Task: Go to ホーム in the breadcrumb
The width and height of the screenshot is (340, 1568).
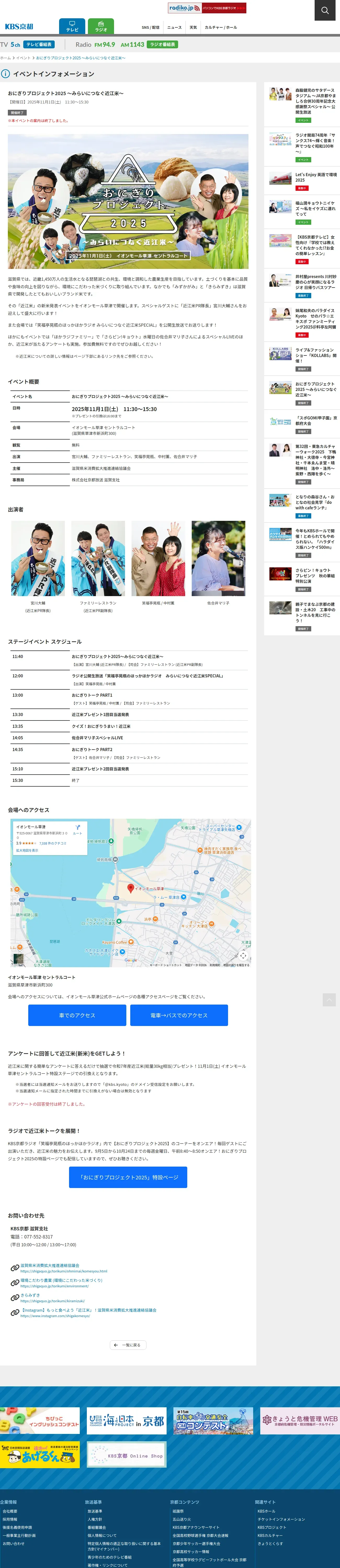Action: tap(5, 58)
